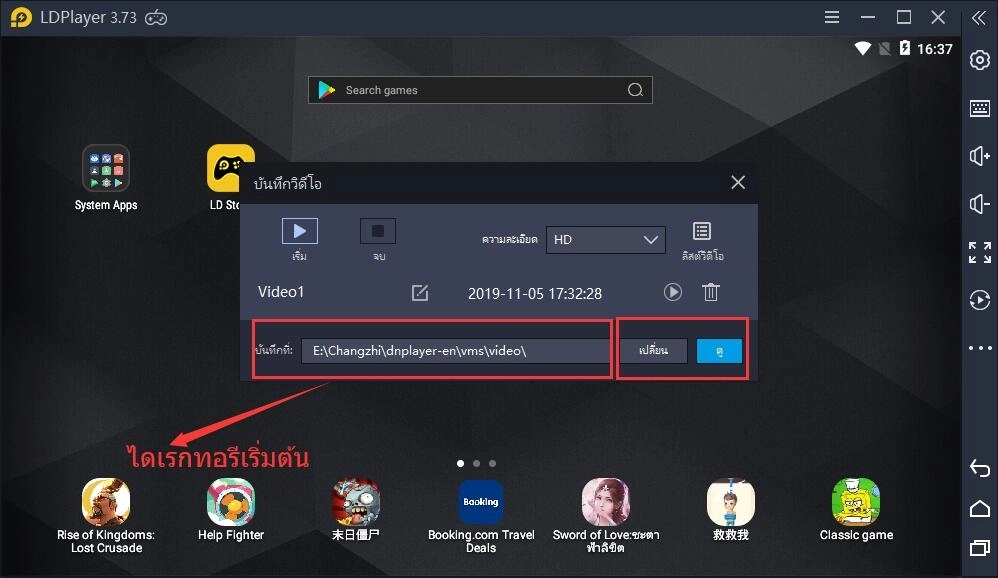The image size is (998, 578).
Task: Rename Video1 using the edit icon
Action: coord(419,293)
